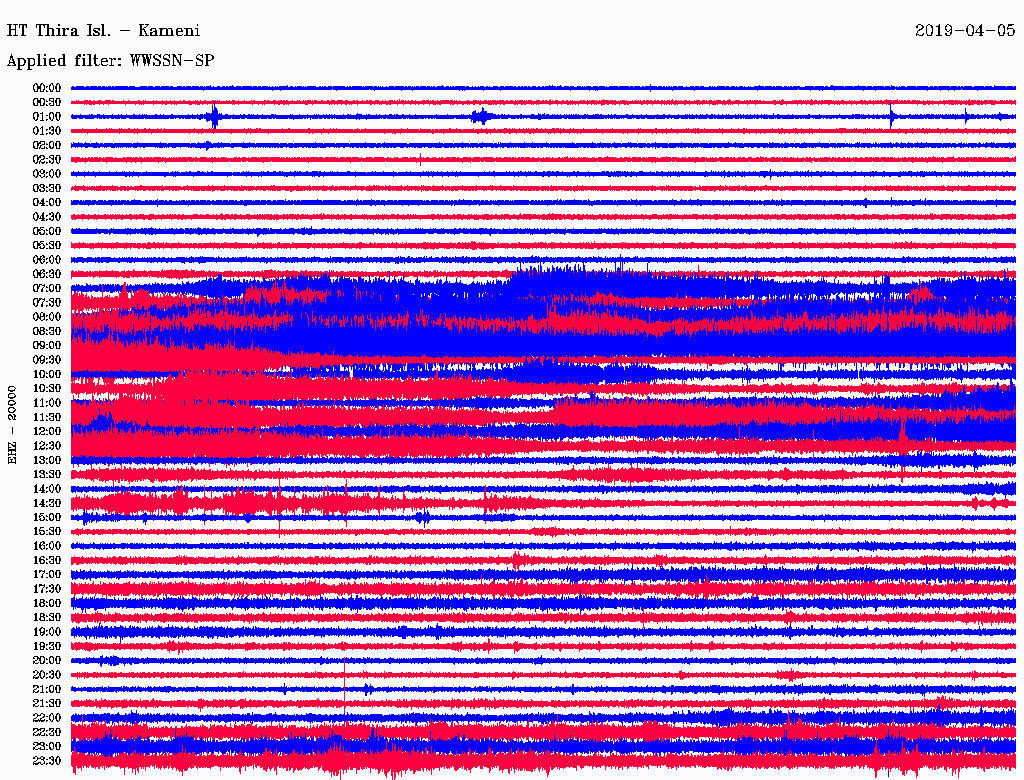The height and width of the screenshot is (780, 1024).
Task: Click the 01:30 time label
Action: pyautogui.click(x=47, y=131)
